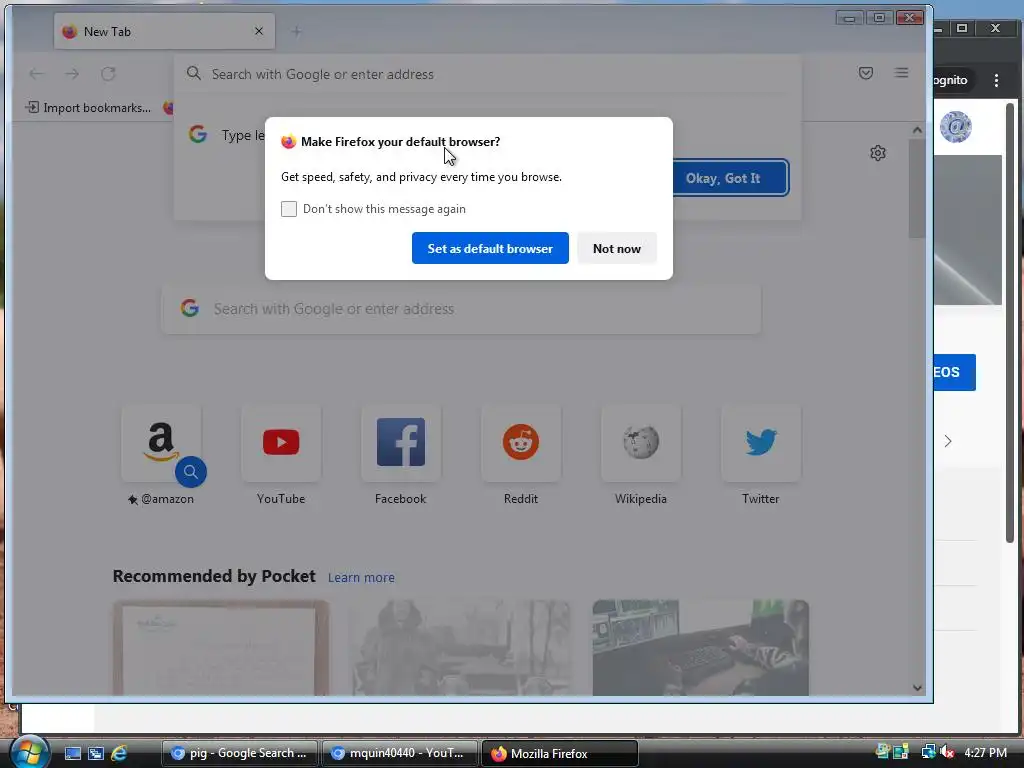Image resolution: width=1024 pixels, height=768 pixels.
Task: Reload the page with refresh icon
Action: coord(108,74)
